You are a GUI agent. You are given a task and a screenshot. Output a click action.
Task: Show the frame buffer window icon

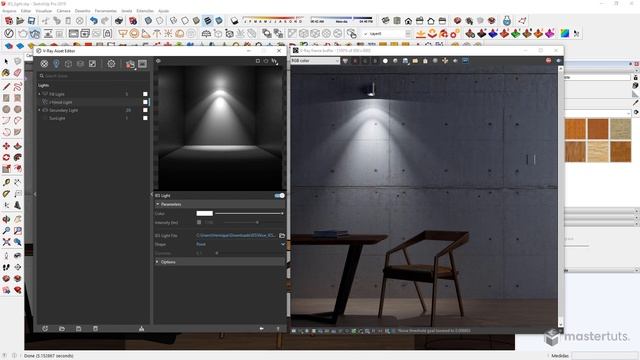tap(142, 64)
